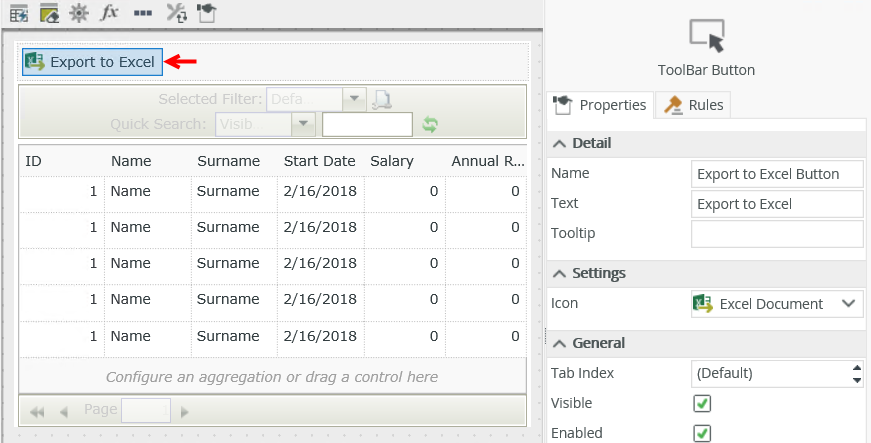The image size is (871, 443).
Task: Toggle the Enabled checkbox
Action: 702,433
